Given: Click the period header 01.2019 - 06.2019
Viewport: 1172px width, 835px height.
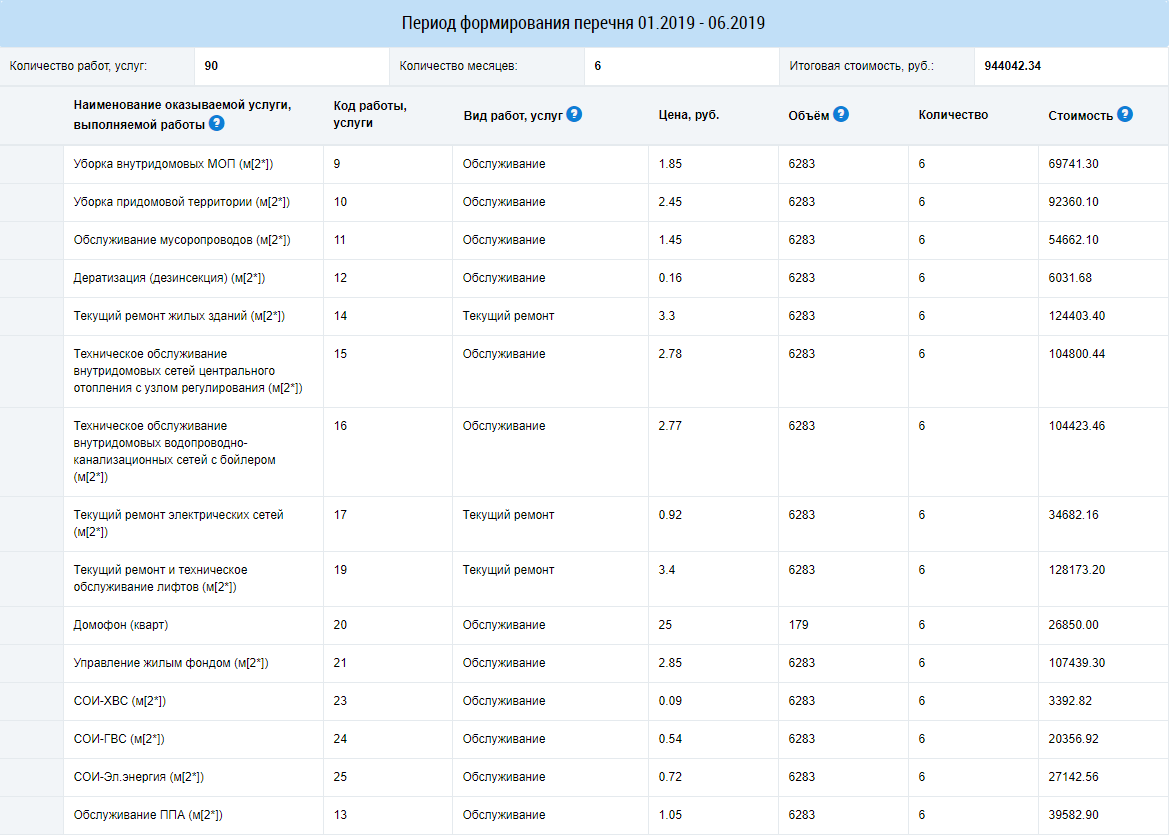Looking at the screenshot, I should [583, 23].
